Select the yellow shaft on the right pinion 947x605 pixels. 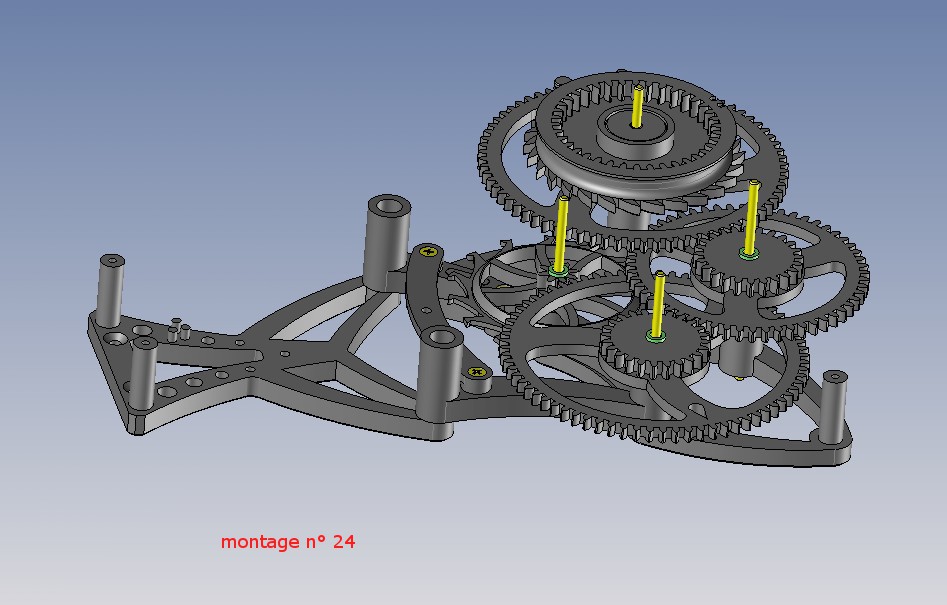(x=752, y=217)
